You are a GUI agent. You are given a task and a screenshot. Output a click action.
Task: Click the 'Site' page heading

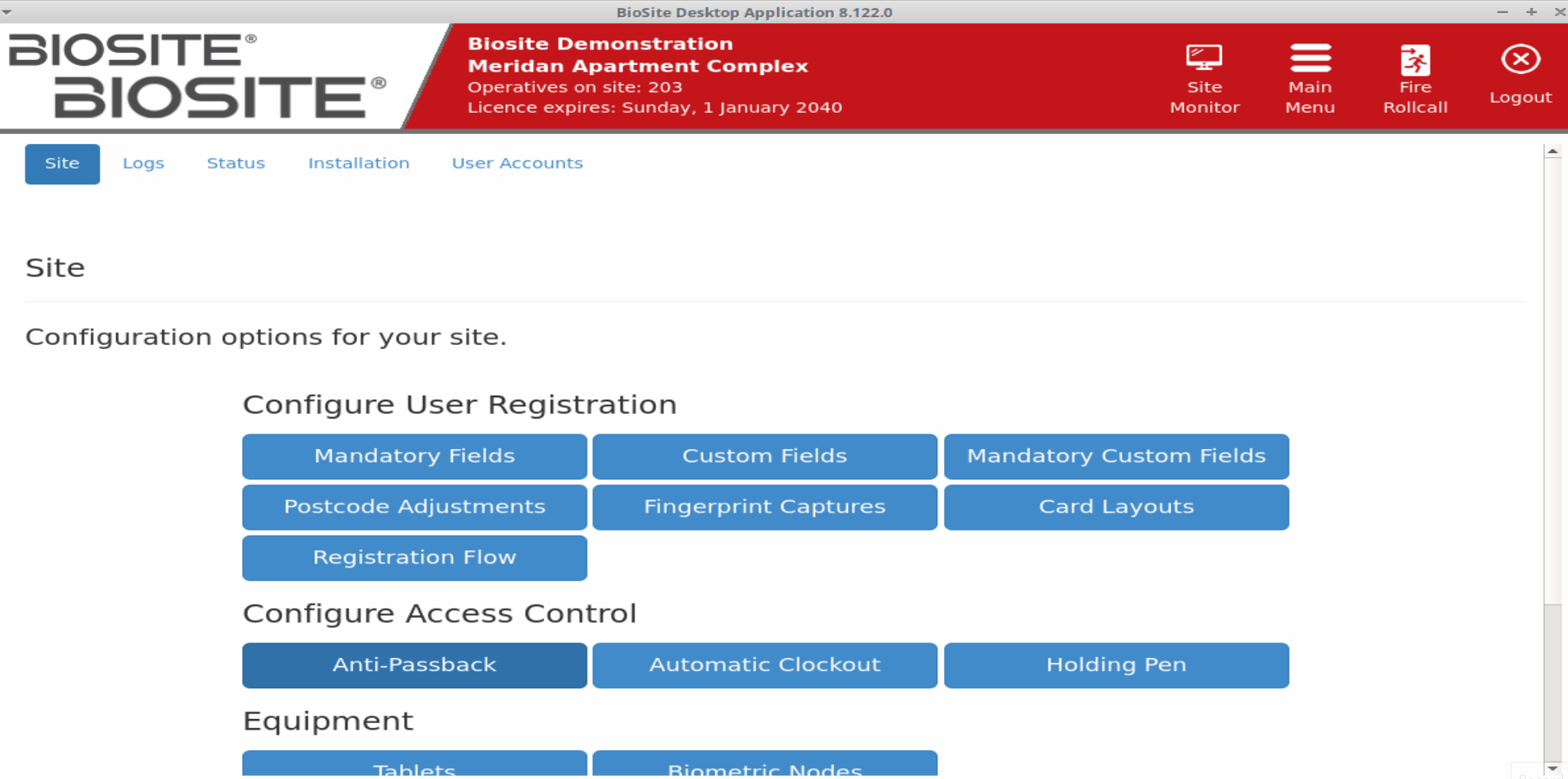(x=55, y=268)
